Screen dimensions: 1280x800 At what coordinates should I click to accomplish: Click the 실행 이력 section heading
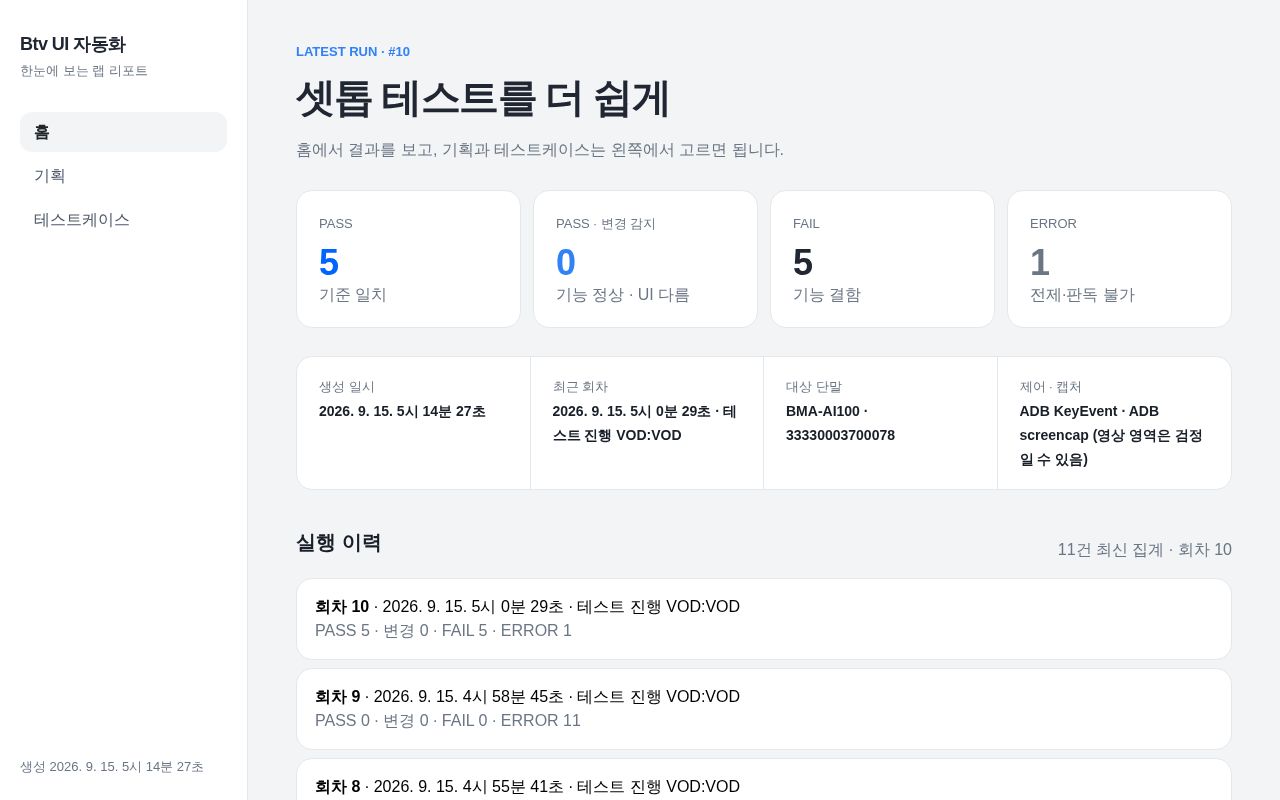tap(338, 543)
